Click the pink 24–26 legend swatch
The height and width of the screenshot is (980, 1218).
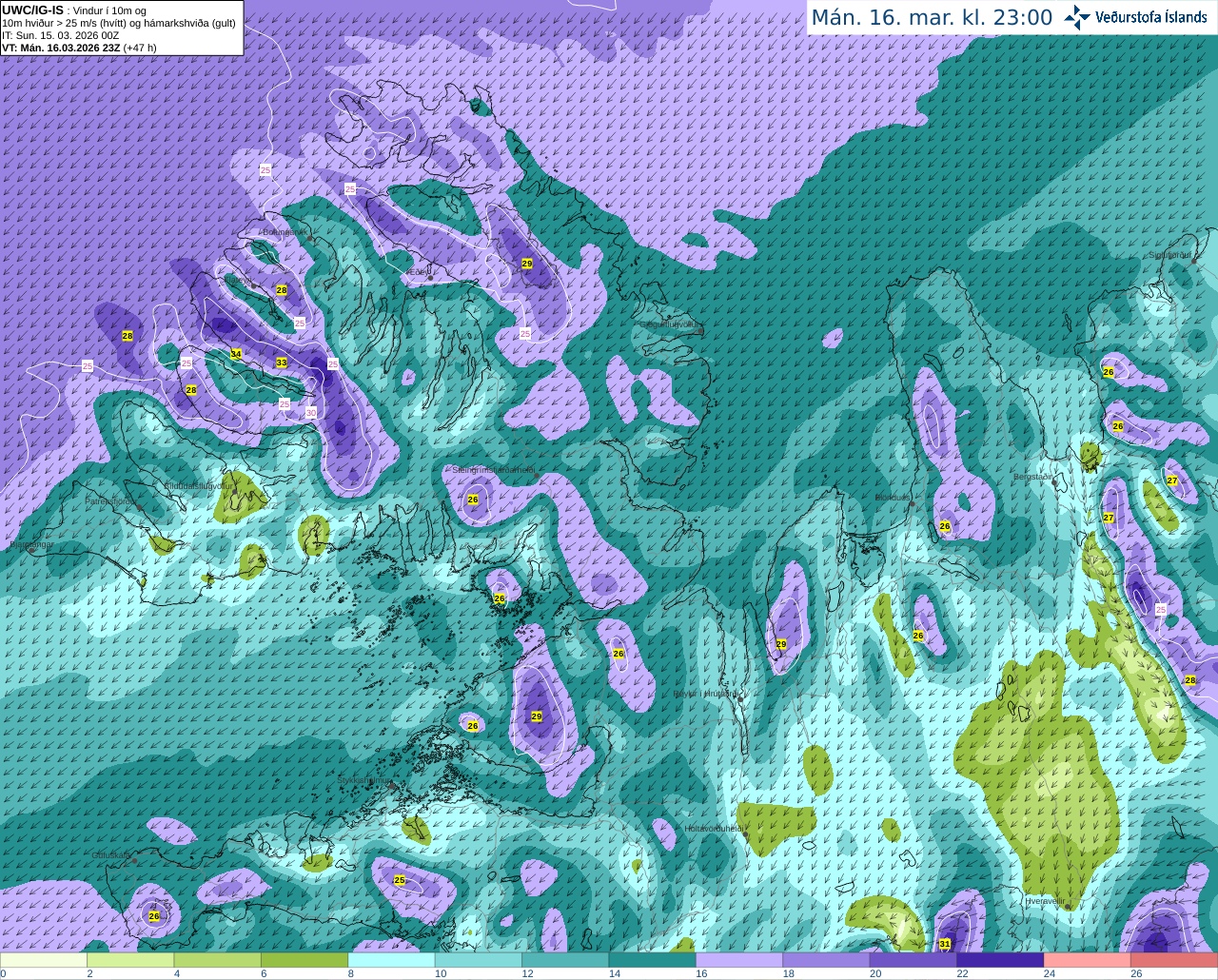point(1087,960)
